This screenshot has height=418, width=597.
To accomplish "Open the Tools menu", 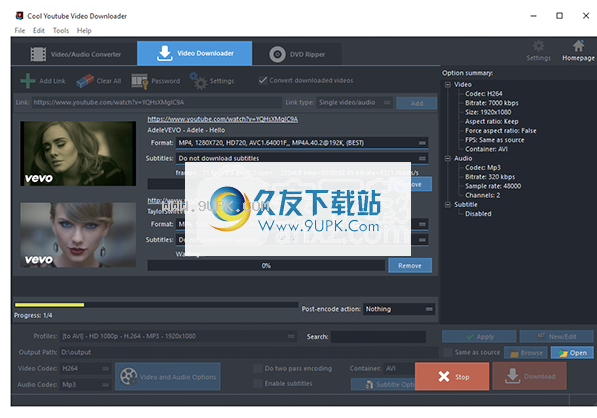I will (x=61, y=30).
